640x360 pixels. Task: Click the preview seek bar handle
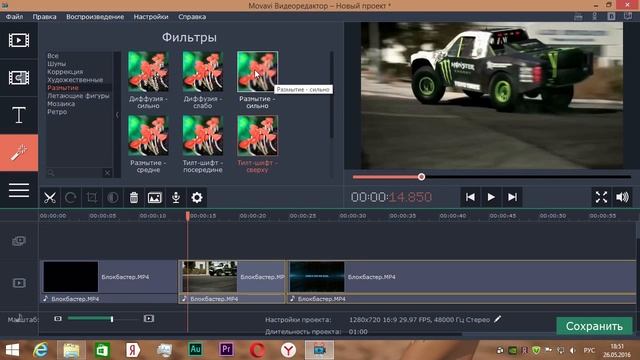(x=421, y=177)
